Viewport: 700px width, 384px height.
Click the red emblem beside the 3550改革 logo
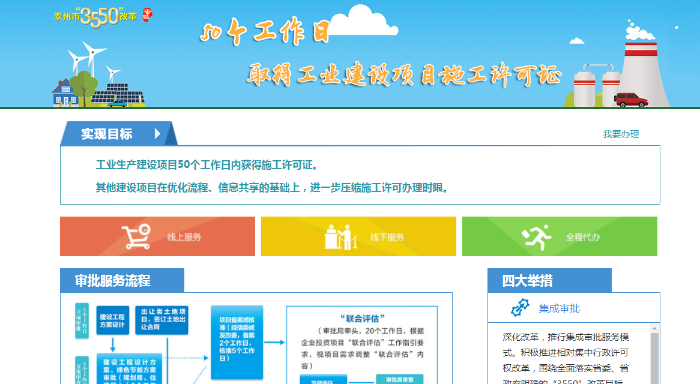pyautogui.click(x=147, y=15)
